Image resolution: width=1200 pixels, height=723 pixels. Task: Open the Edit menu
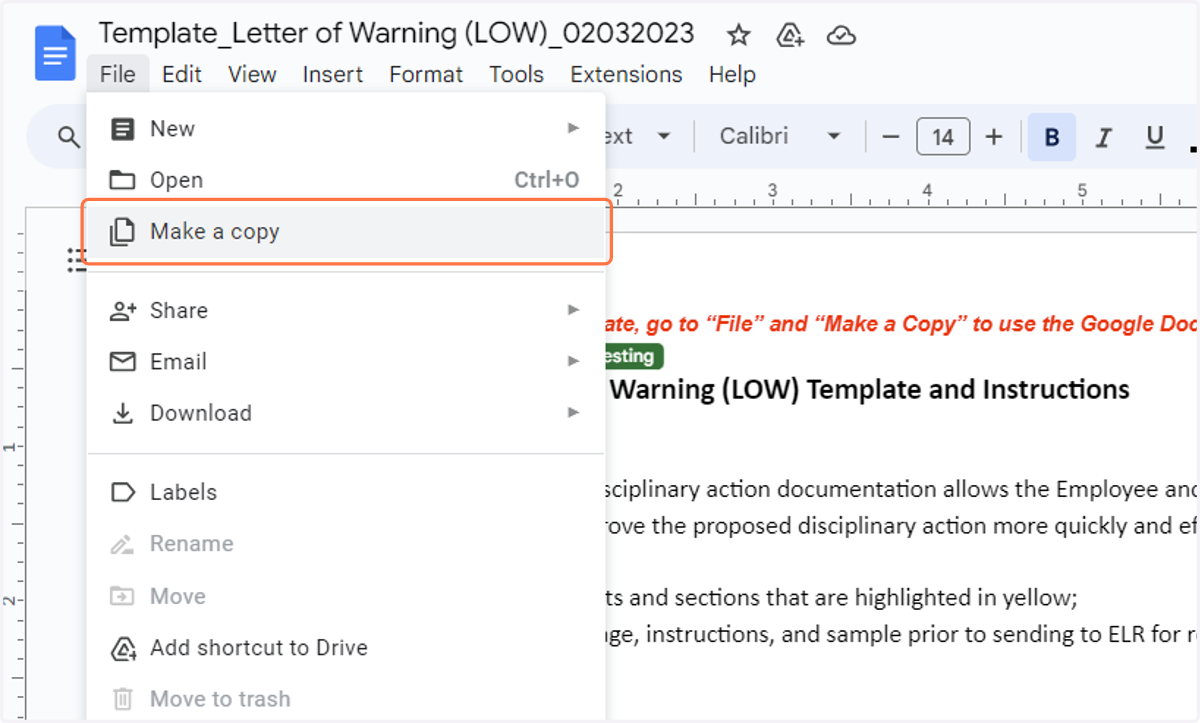(x=182, y=75)
